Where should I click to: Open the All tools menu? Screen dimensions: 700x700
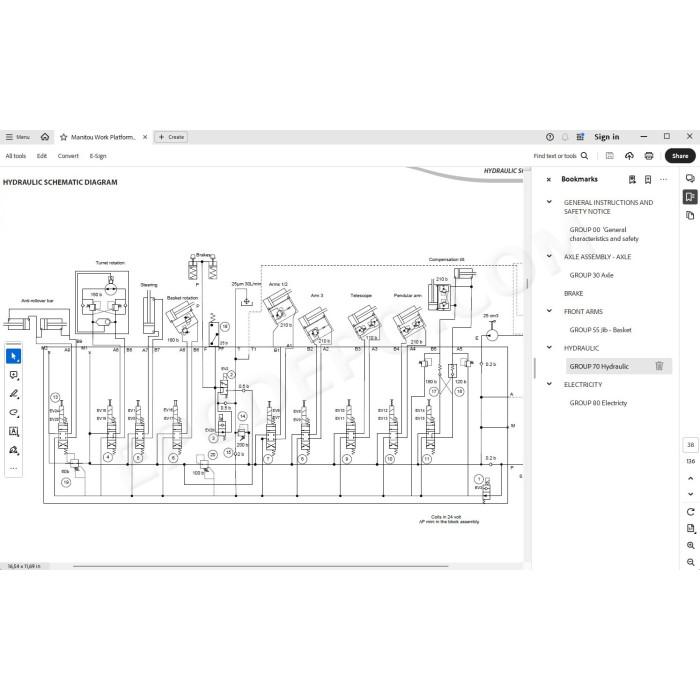[x=16, y=156]
